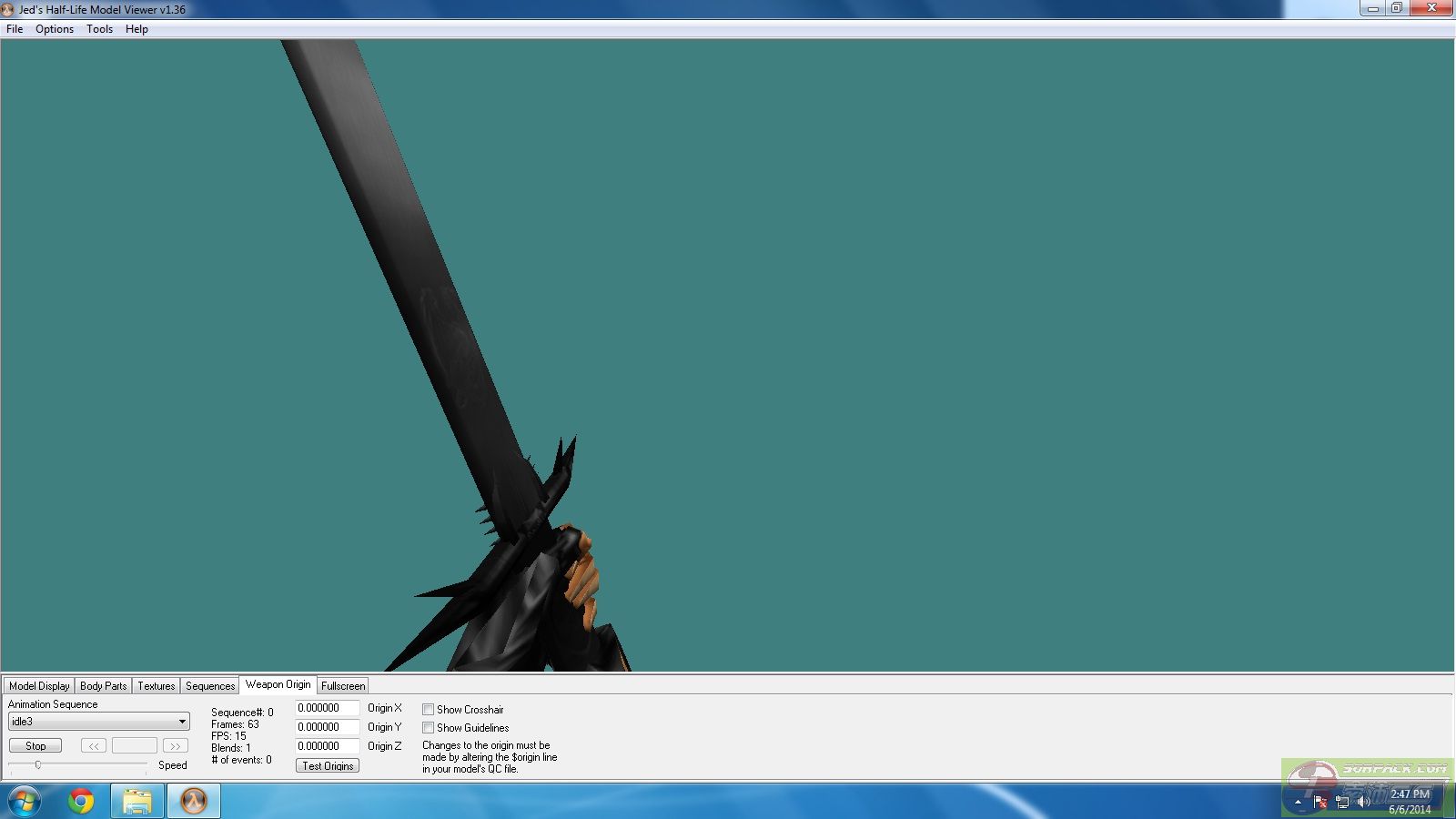
Task: Expand the Animation Sequence dropdown
Action: pyautogui.click(x=182, y=722)
